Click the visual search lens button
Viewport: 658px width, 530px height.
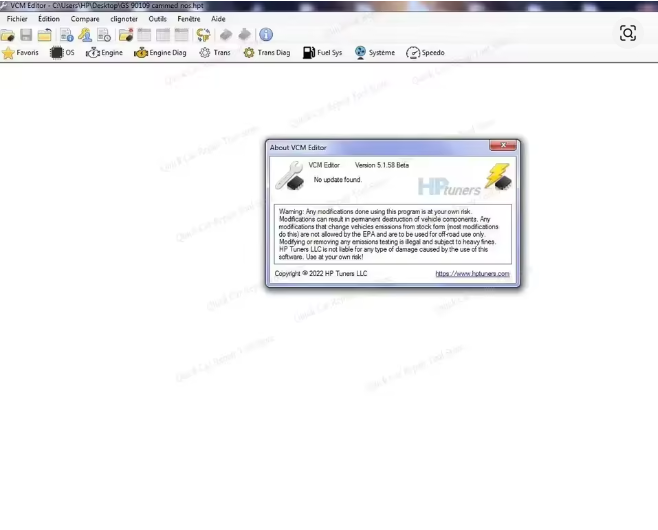627,33
